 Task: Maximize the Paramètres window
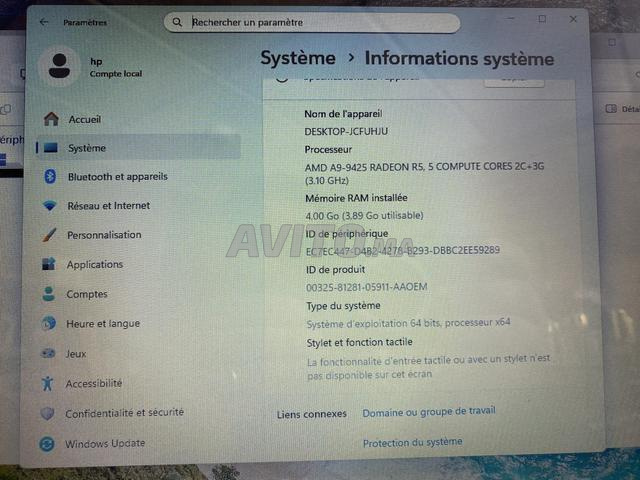tap(542, 19)
